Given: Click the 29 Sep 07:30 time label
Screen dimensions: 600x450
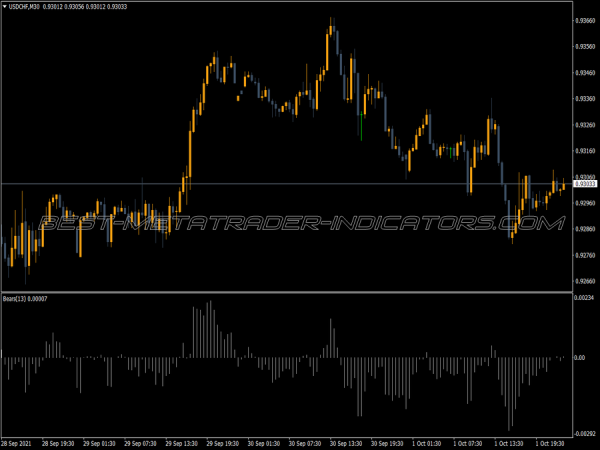Looking at the screenshot, I should (x=140, y=443).
